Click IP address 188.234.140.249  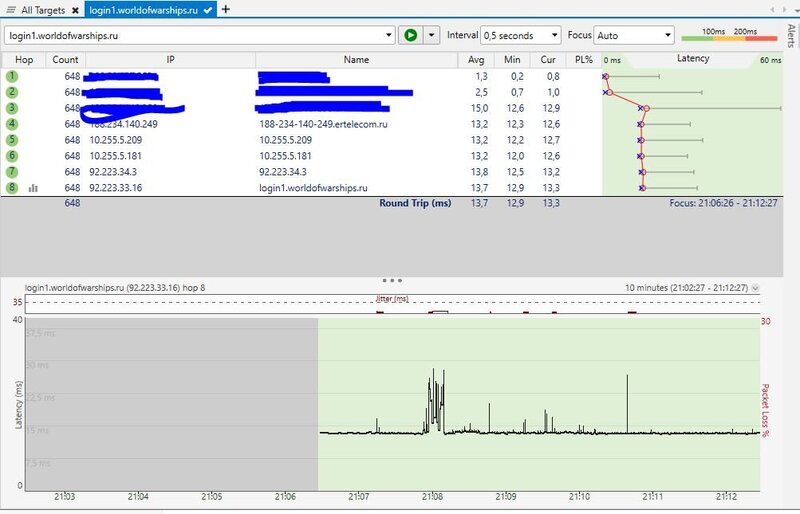123,124
